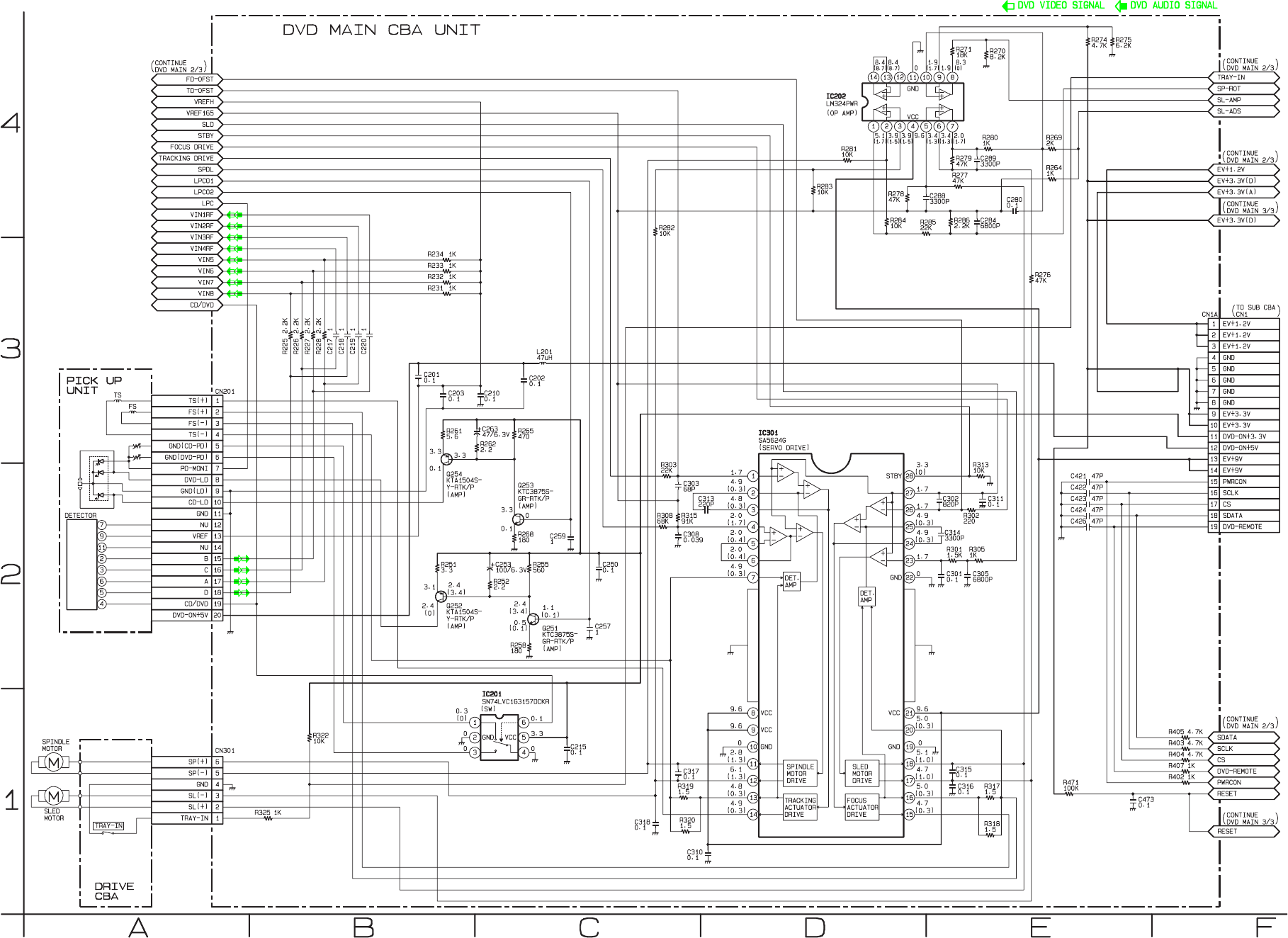This screenshot has height=938, width=1288.
Task: Click CN1A pin 19 DVD-REMOTE
Action: tap(1244, 527)
